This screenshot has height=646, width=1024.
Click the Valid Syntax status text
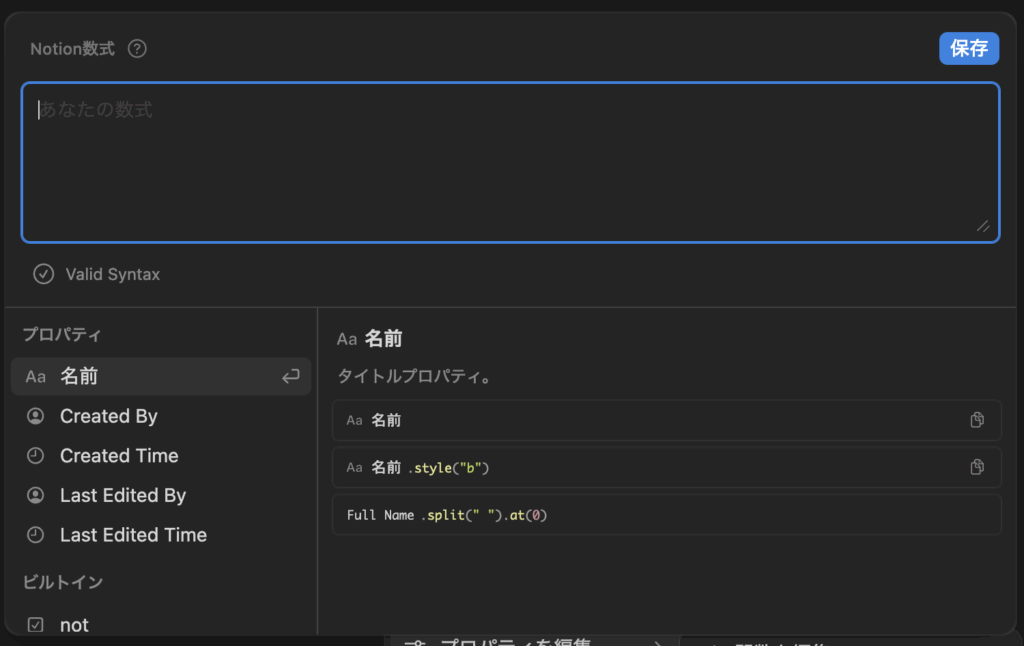tap(112, 274)
